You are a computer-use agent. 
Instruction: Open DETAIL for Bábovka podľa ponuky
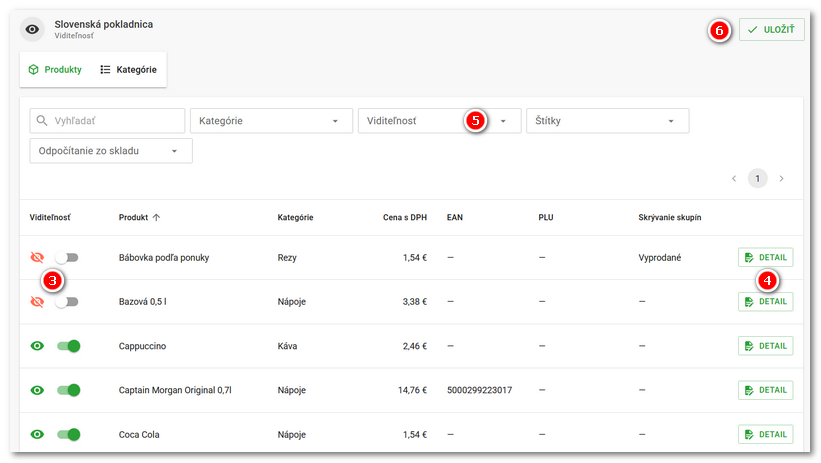765,257
